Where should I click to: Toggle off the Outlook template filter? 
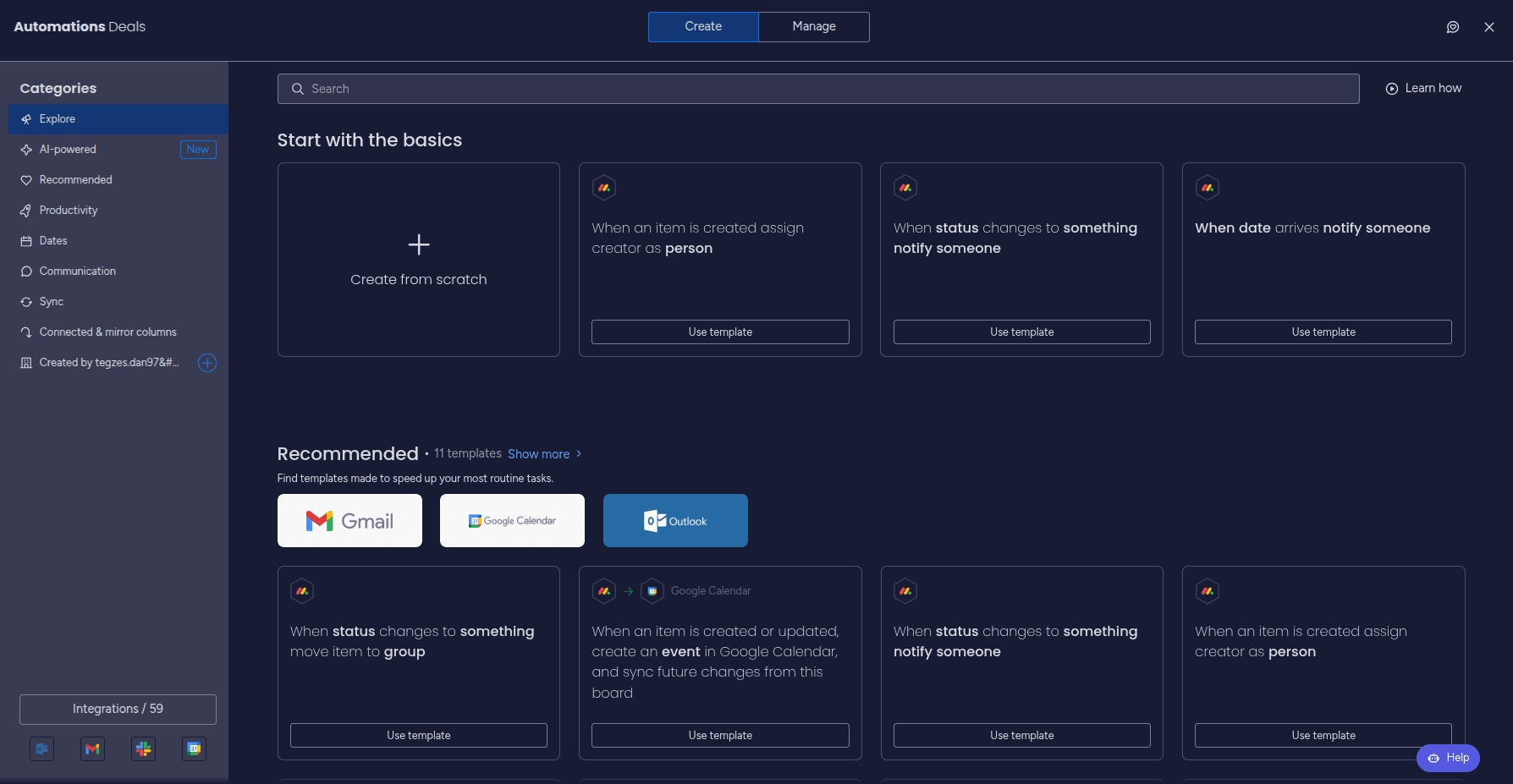point(674,520)
